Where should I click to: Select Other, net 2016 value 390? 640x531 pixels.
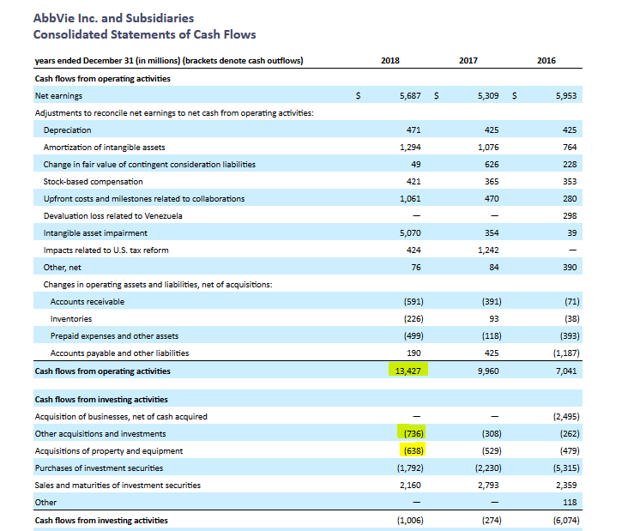point(570,267)
